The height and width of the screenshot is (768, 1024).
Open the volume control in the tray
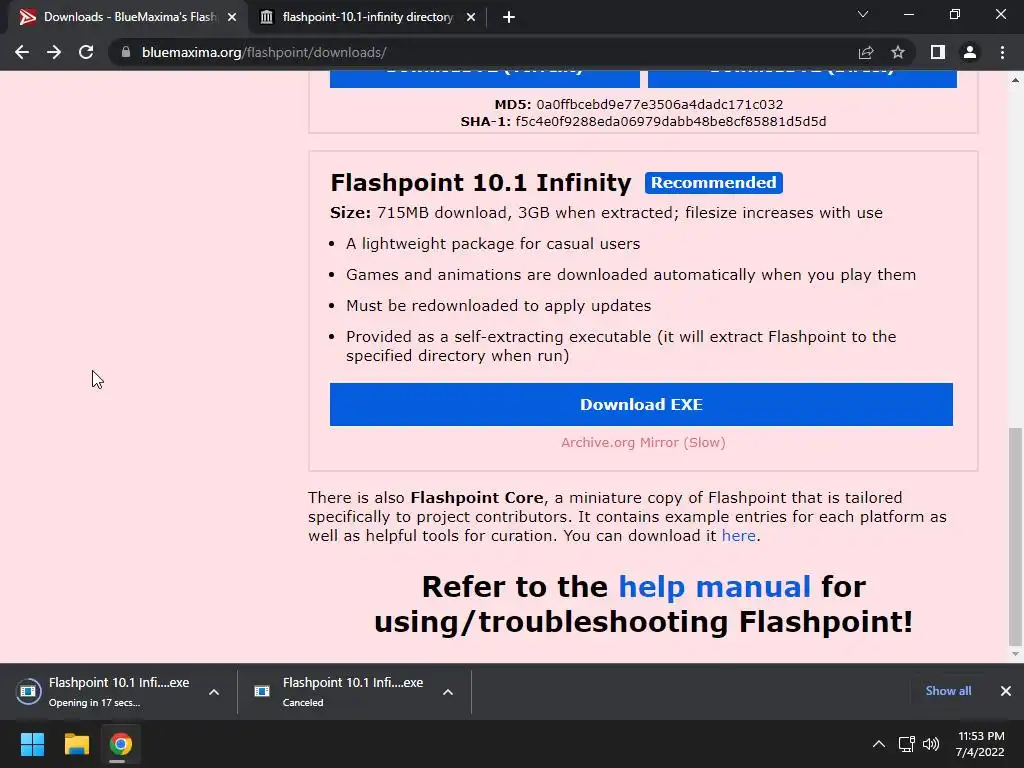coord(931,744)
